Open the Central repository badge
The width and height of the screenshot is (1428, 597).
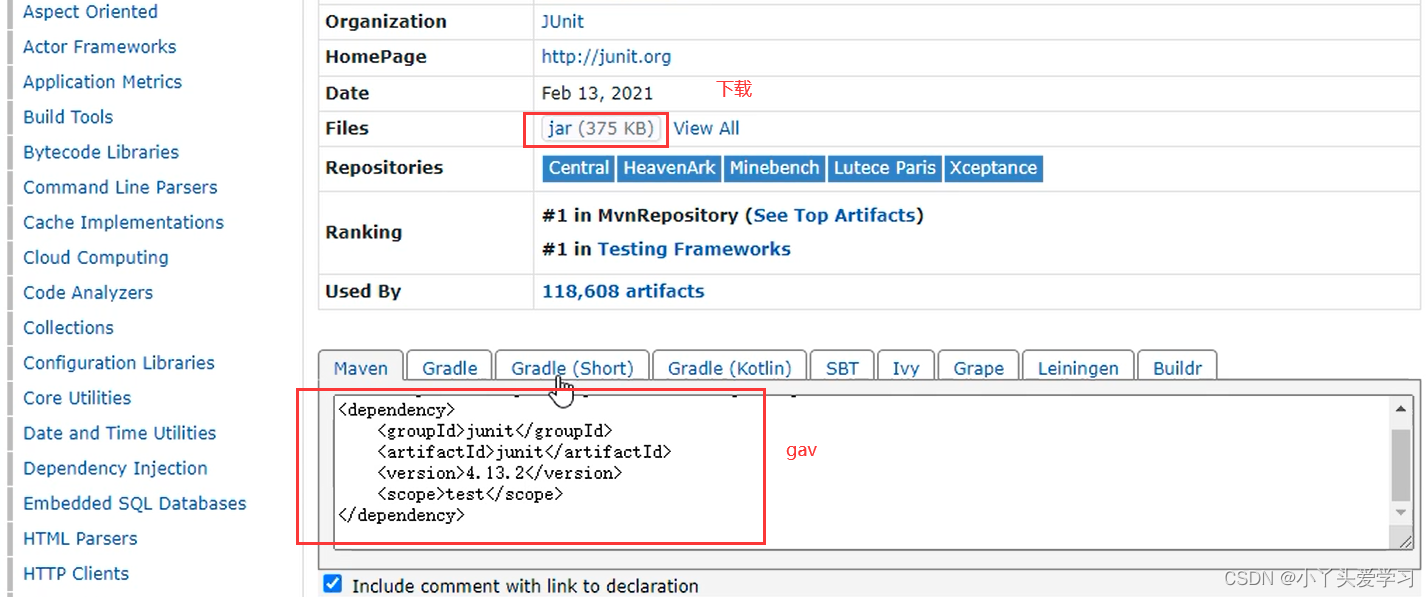pos(579,168)
